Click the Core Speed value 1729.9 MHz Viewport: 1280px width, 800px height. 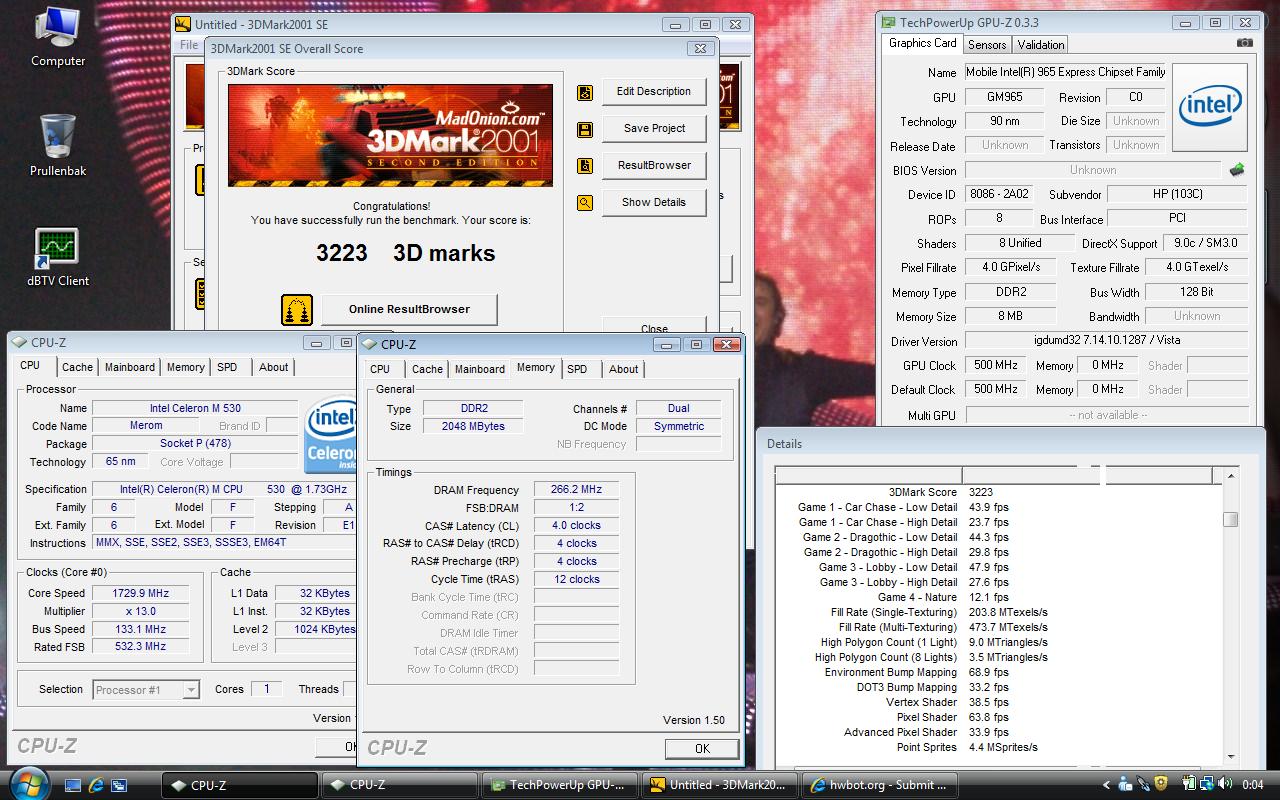pos(140,593)
